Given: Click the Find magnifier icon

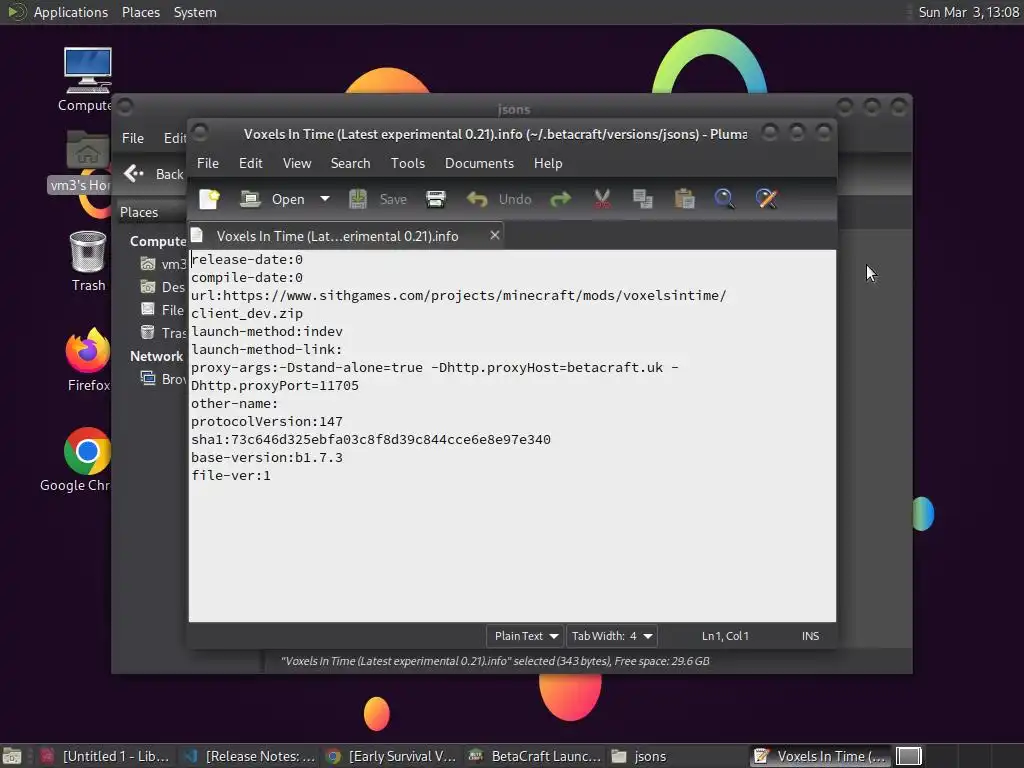Looking at the screenshot, I should click(x=724, y=199).
